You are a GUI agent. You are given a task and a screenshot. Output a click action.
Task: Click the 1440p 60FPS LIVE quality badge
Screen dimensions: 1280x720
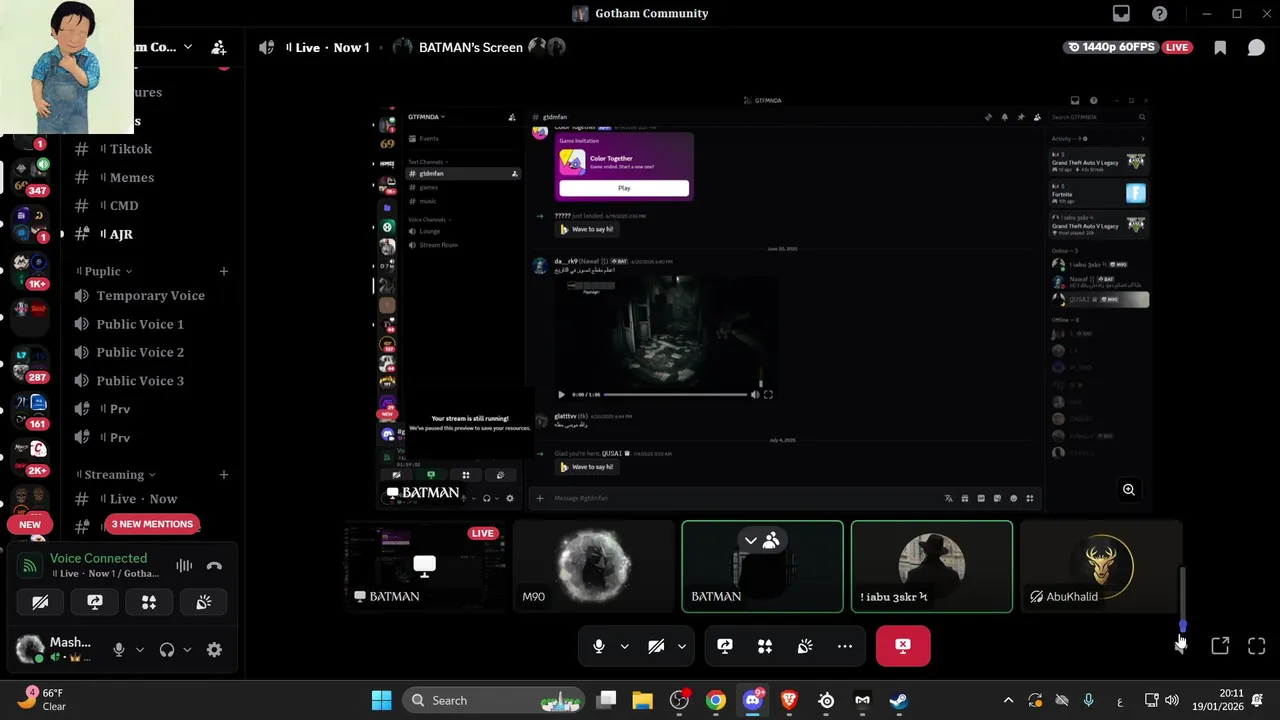tap(1128, 47)
